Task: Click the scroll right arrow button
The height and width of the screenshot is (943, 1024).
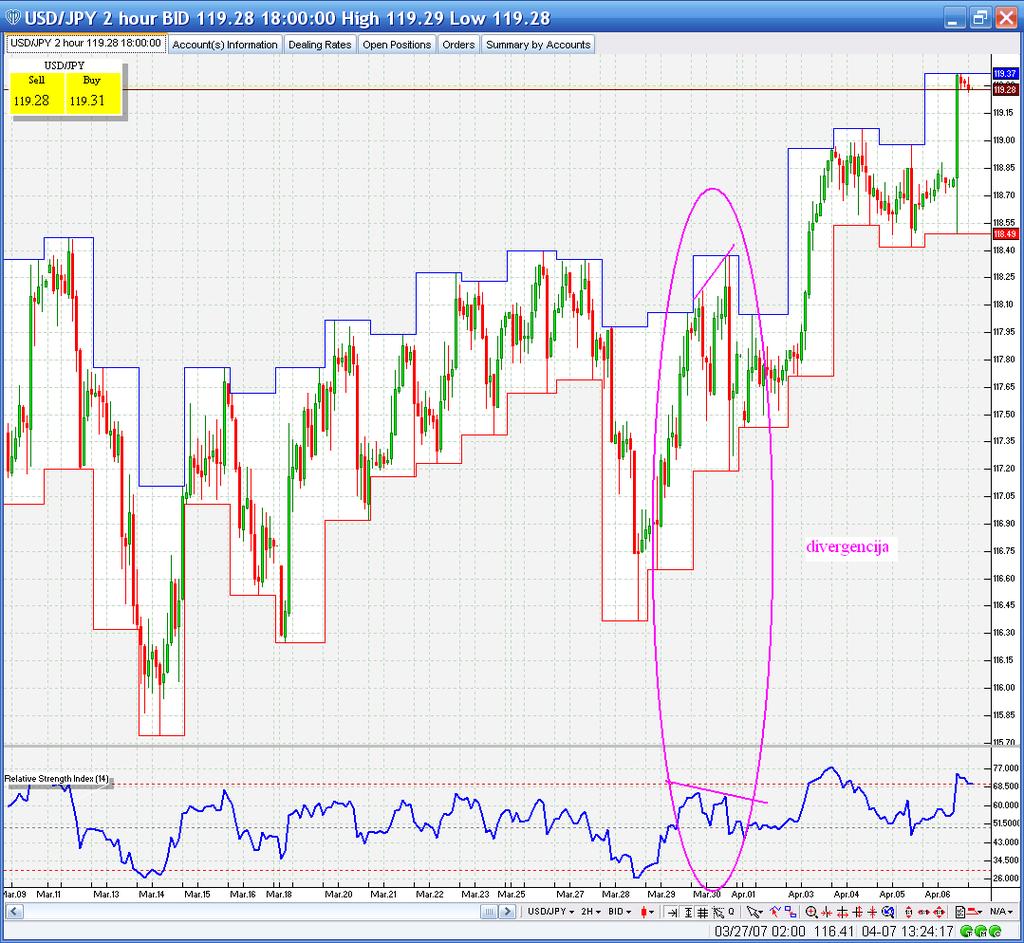Action: (507, 912)
